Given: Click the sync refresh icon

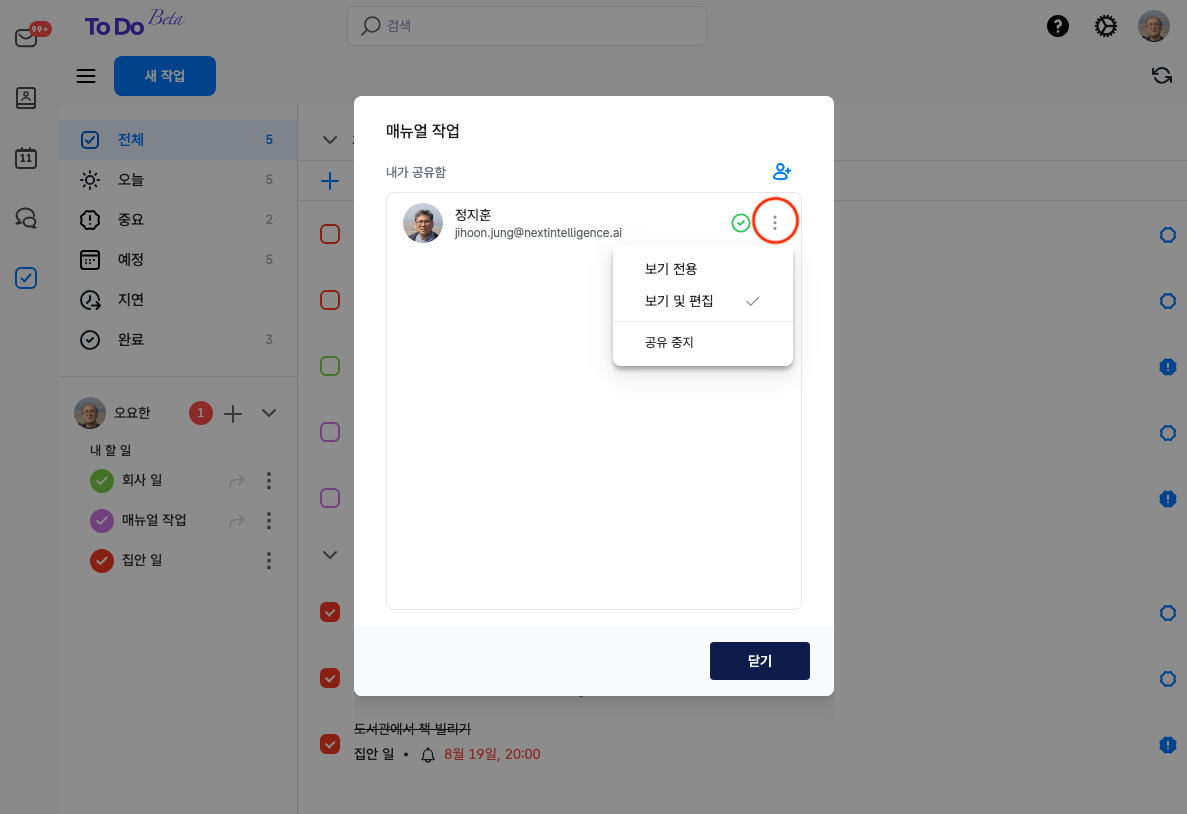Looking at the screenshot, I should (1161, 76).
